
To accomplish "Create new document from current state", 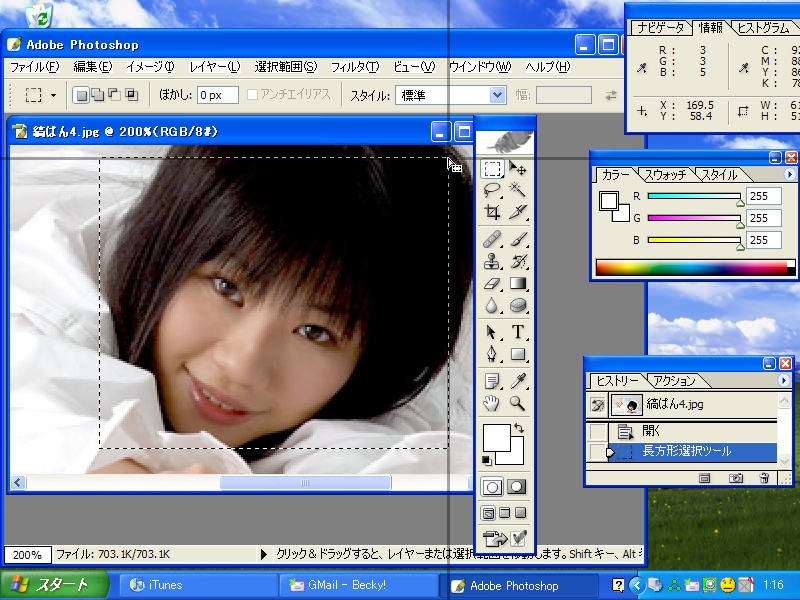I will 705,478.
